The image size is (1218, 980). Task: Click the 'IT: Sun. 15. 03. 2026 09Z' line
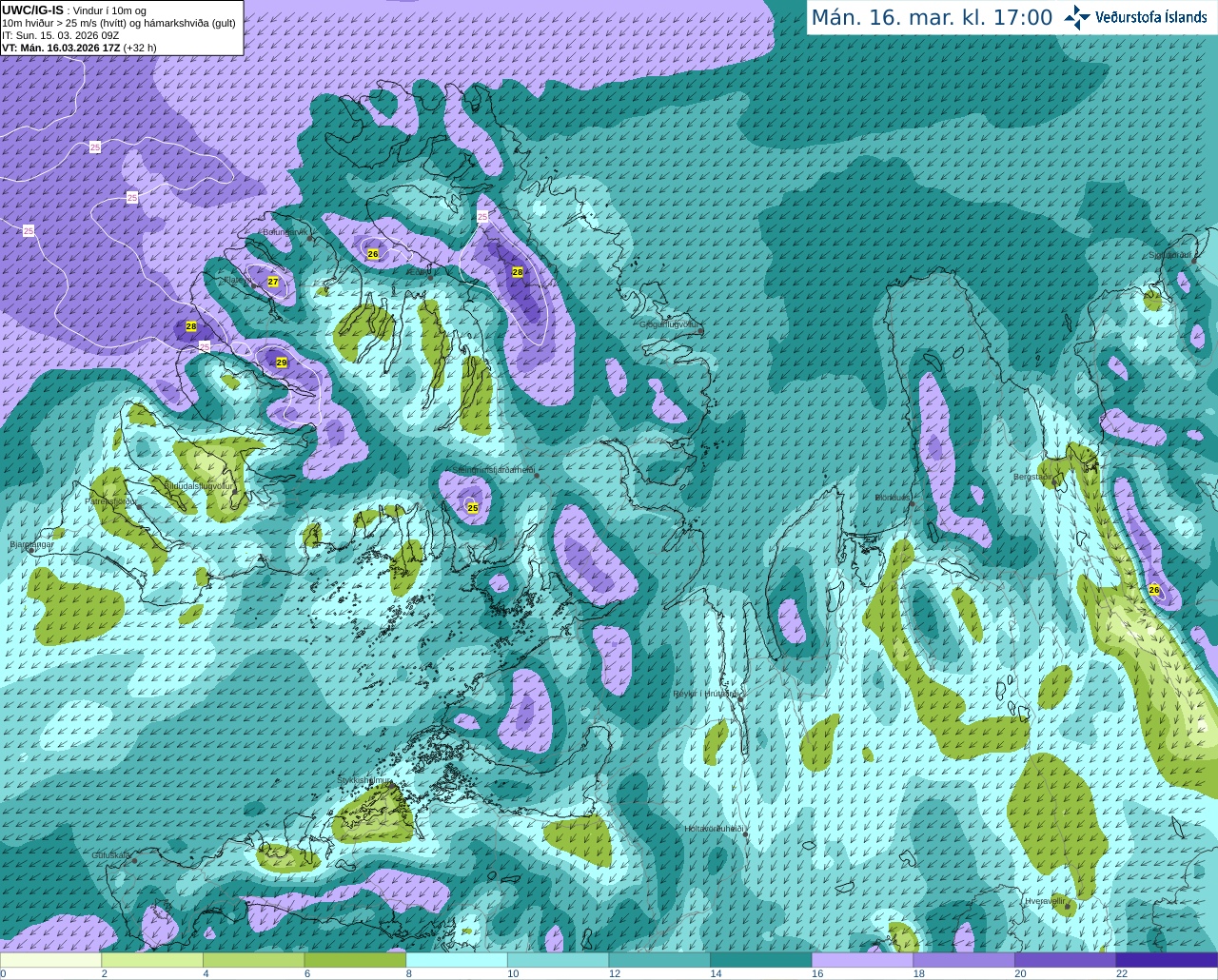click(x=60, y=35)
